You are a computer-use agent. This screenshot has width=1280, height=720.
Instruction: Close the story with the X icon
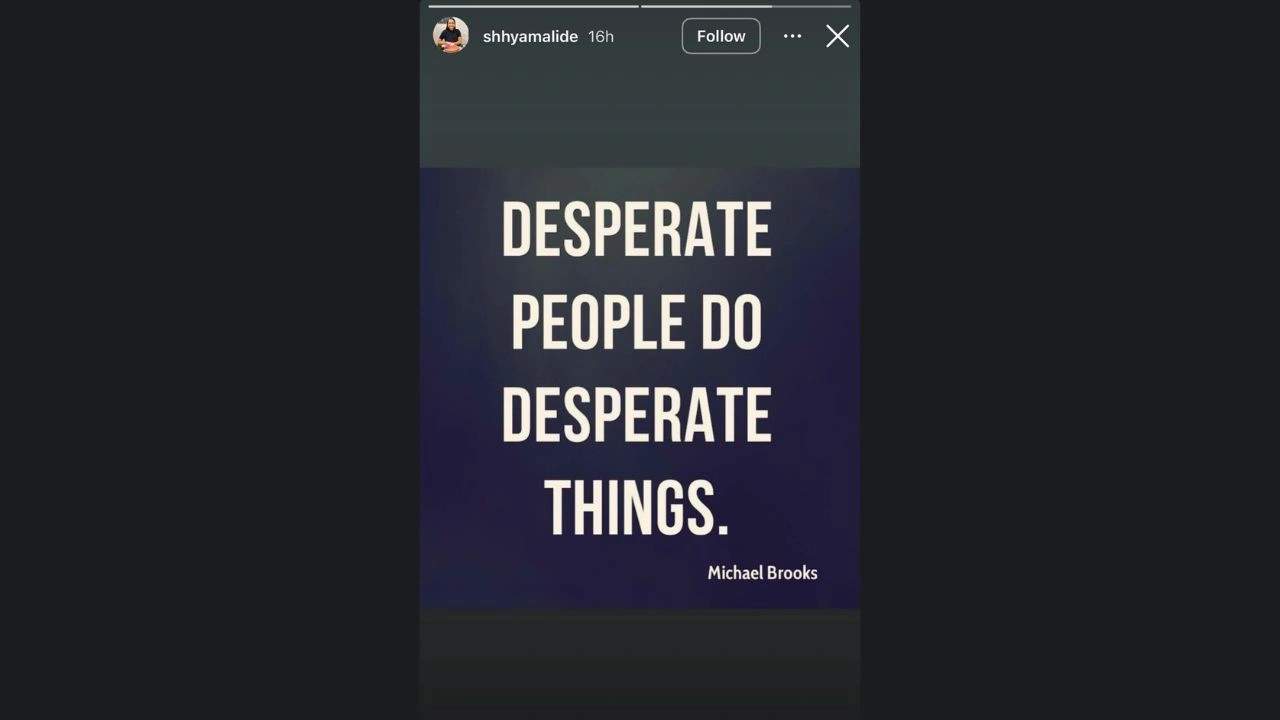tap(837, 36)
